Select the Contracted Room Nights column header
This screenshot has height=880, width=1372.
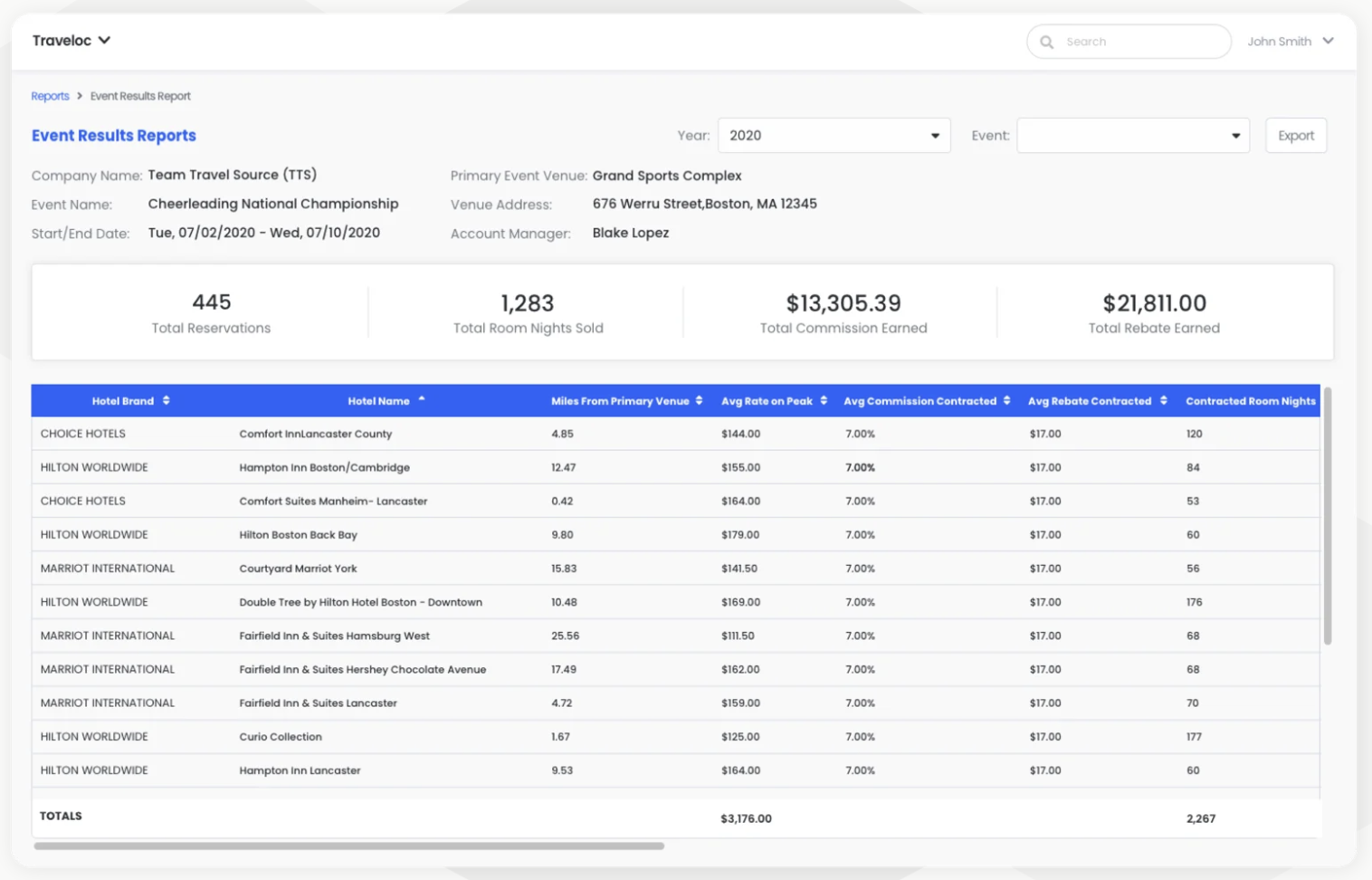point(1250,401)
